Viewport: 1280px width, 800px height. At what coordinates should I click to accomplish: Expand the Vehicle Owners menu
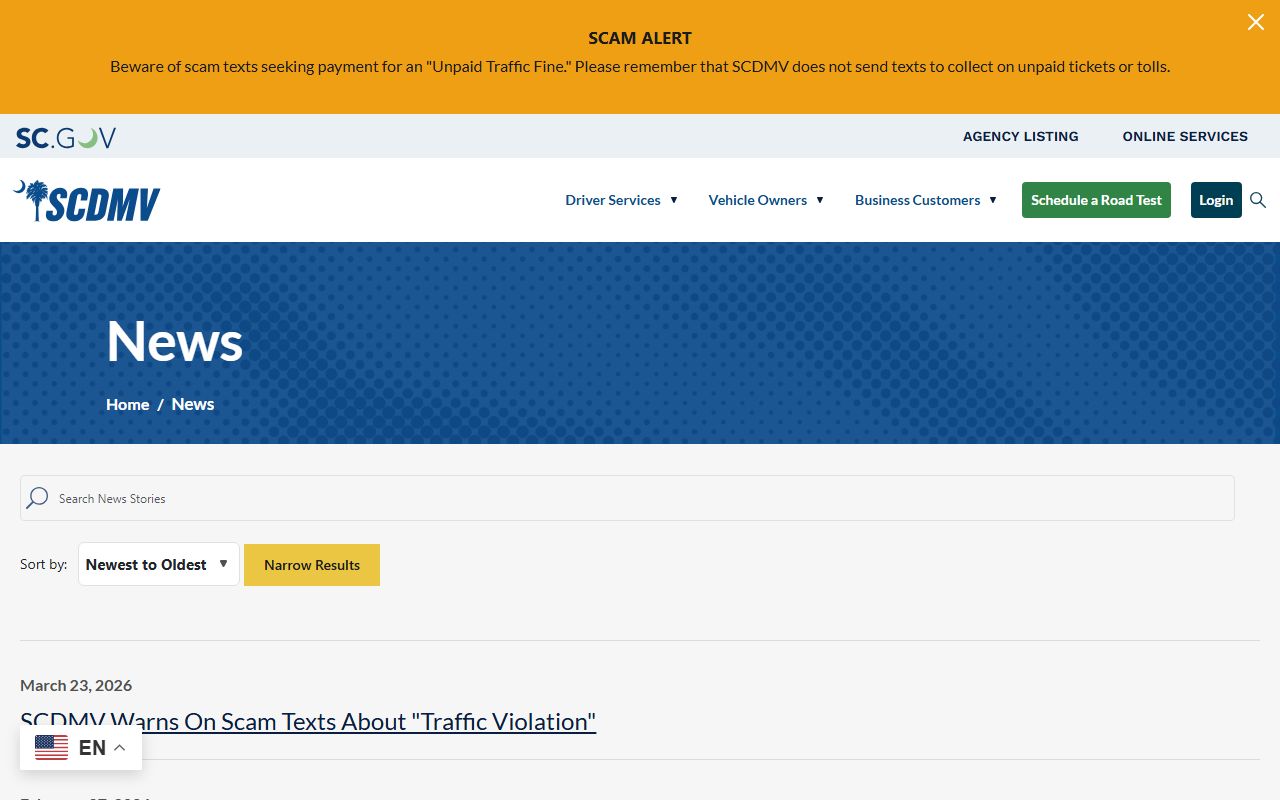tap(766, 200)
